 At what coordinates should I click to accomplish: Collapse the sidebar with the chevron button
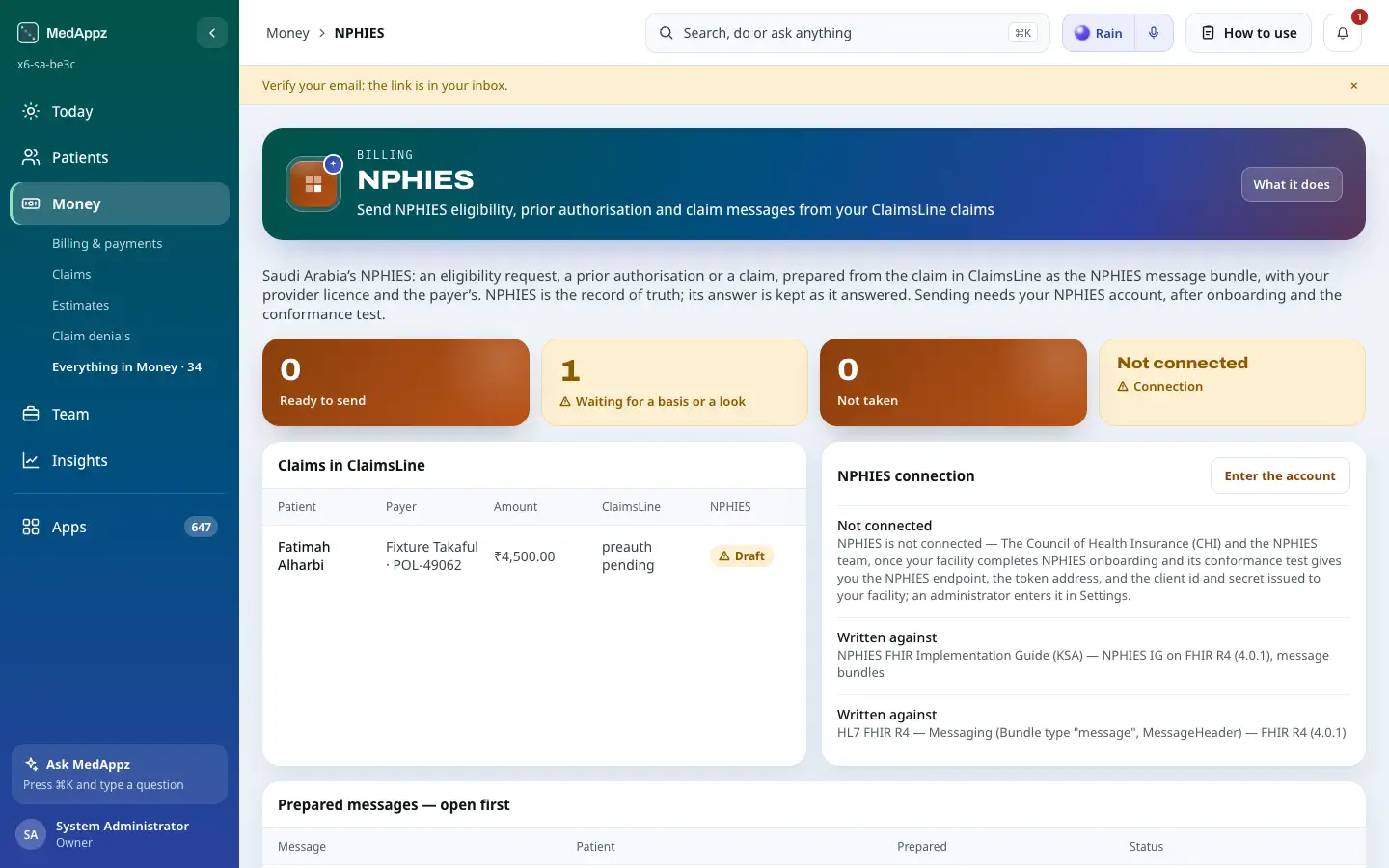click(212, 33)
